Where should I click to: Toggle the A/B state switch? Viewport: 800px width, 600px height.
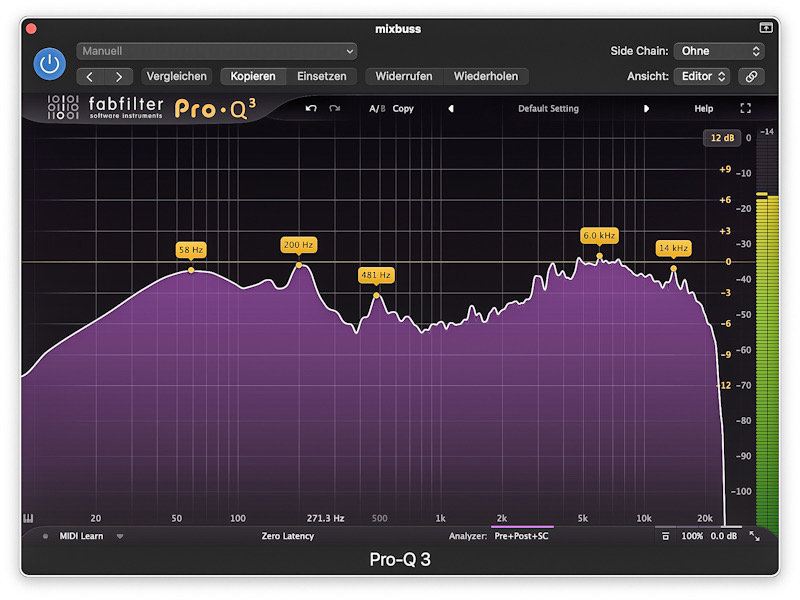pyautogui.click(x=377, y=109)
